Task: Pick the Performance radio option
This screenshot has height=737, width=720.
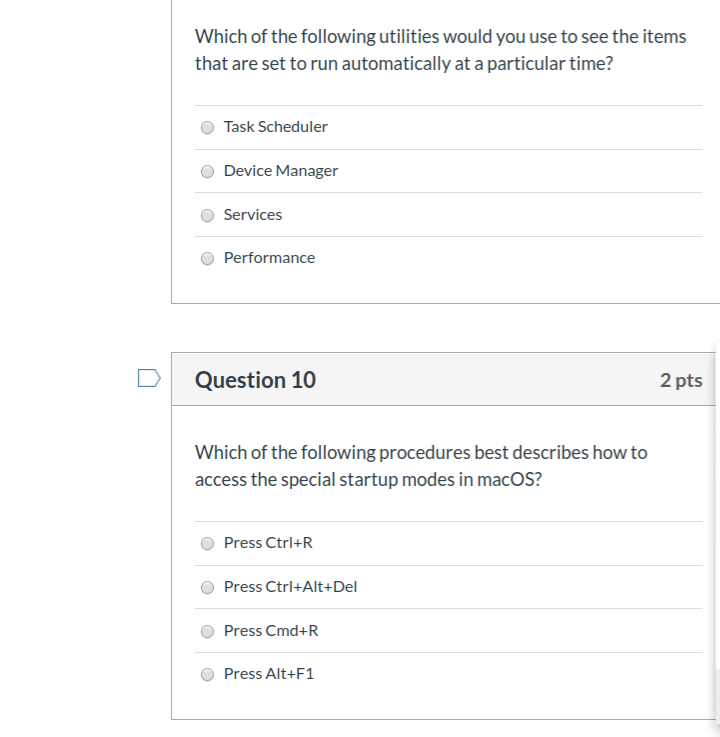Action: (x=207, y=259)
